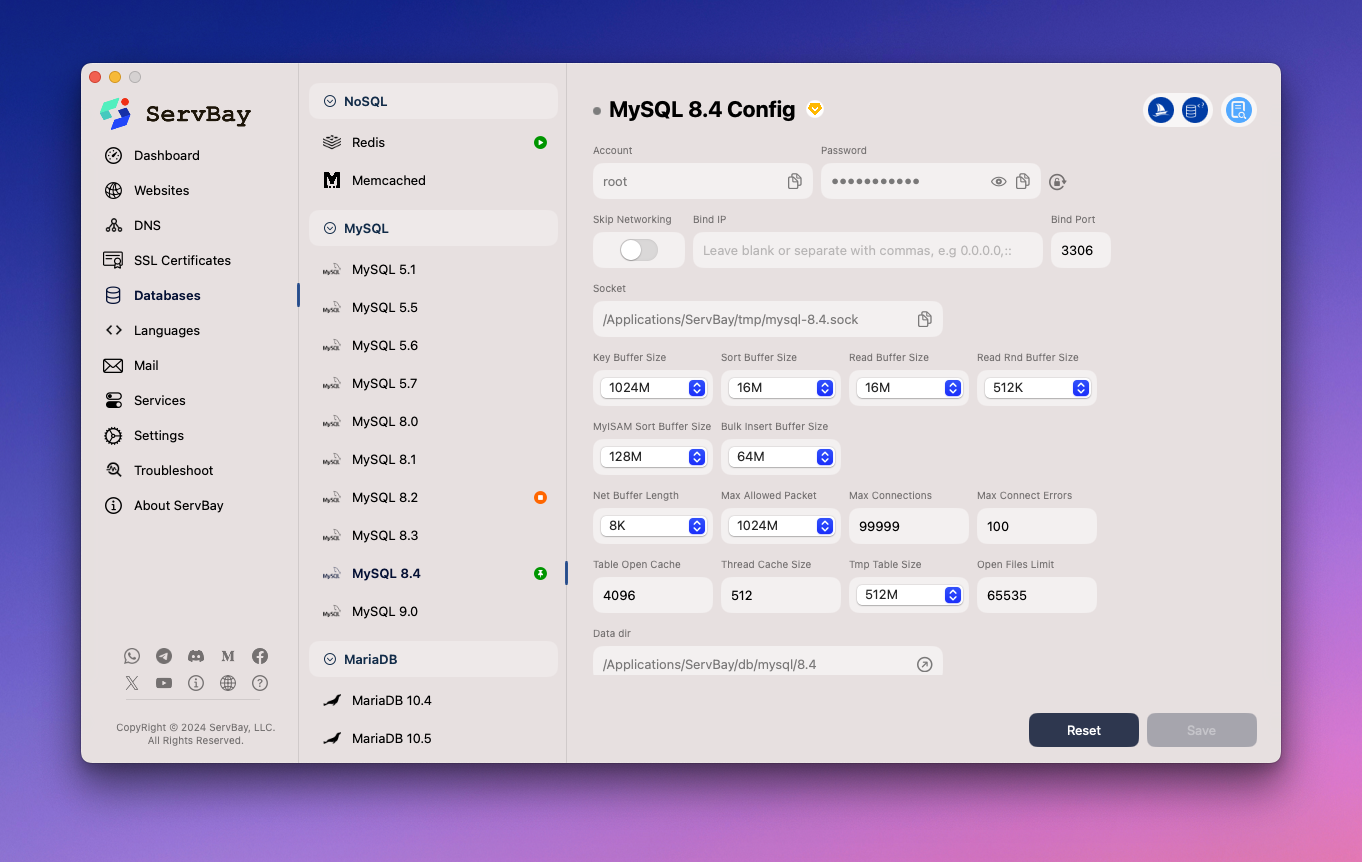Open the MyISAM Sort Buffer Size dropdown
The height and width of the screenshot is (862, 1362).
click(653, 457)
